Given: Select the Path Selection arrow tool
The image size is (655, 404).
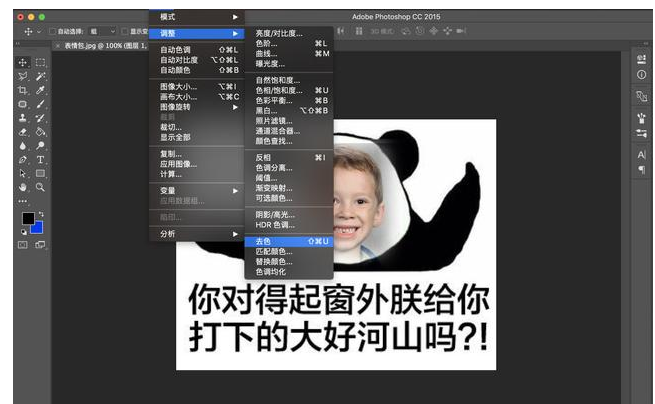Looking at the screenshot, I should tap(23, 173).
